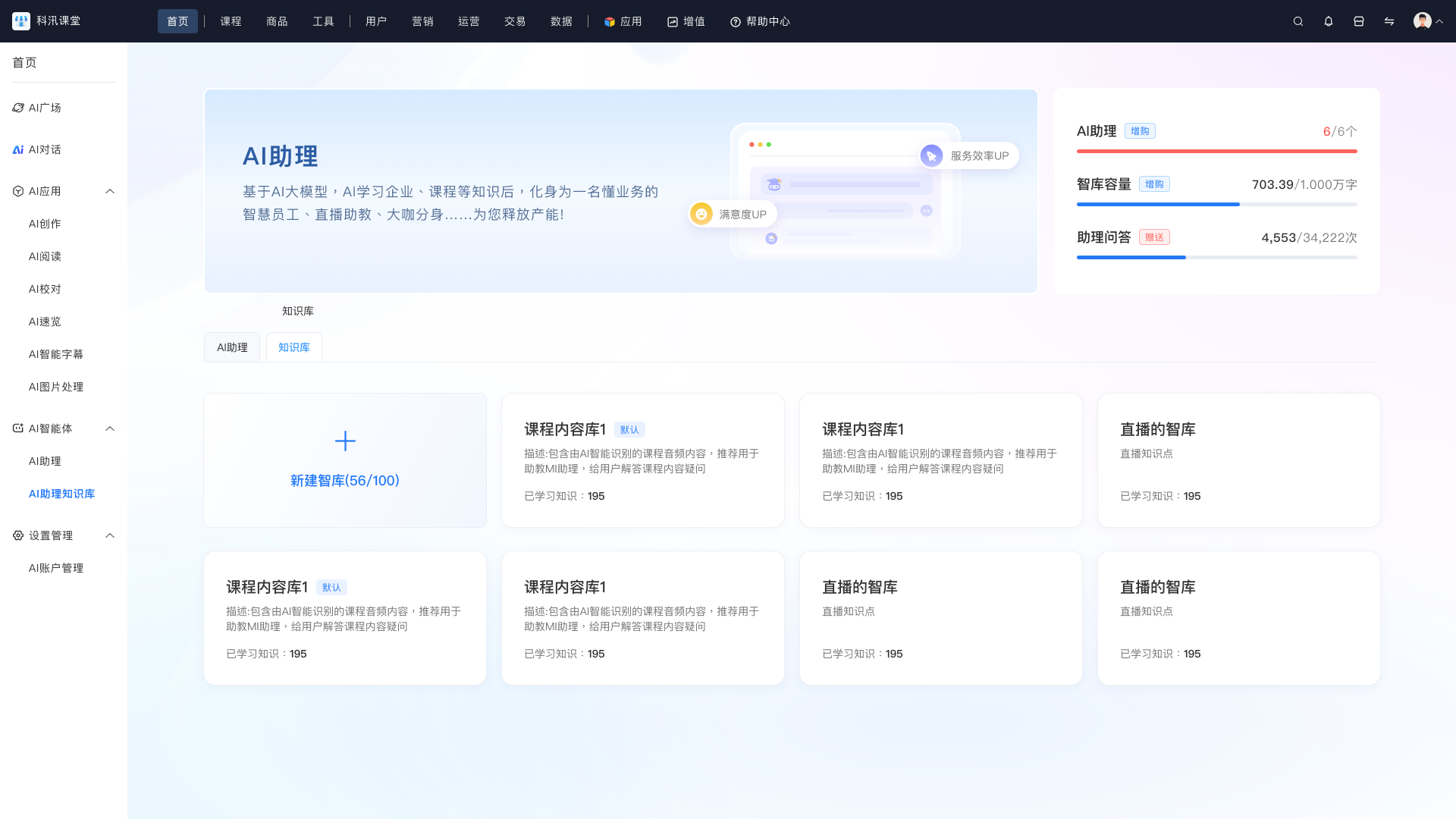The width and height of the screenshot is (1456, 819).
Task: Open AI对话 from the sidebar
Action: pyautogui.click(x=43, y=149)
